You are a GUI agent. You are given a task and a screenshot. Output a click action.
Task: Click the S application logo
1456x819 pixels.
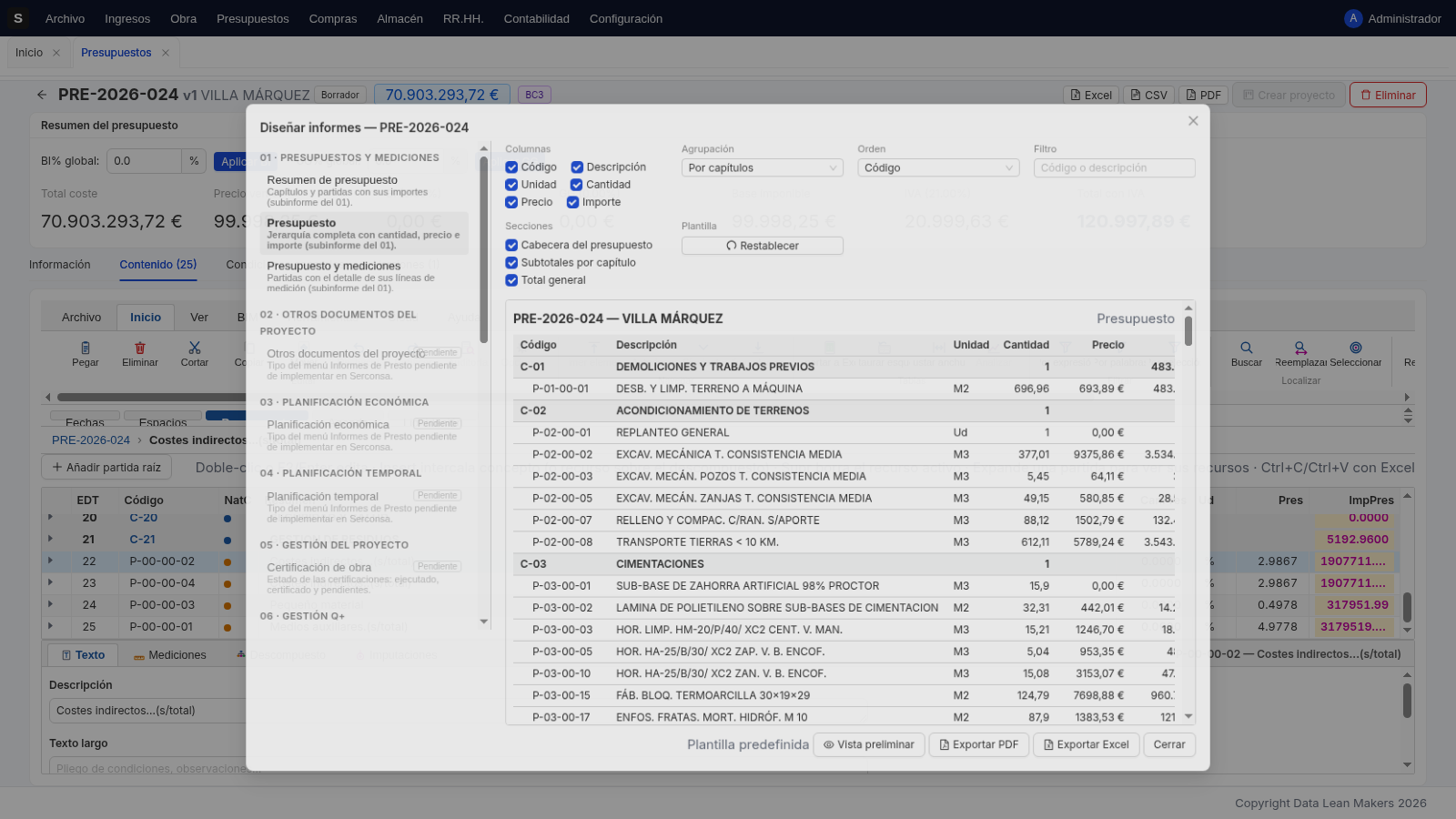17,18
